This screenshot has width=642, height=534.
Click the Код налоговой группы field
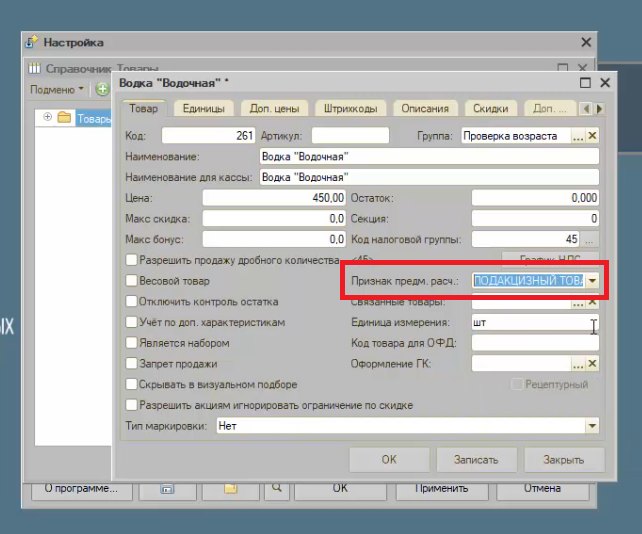[x=525, y=239]
